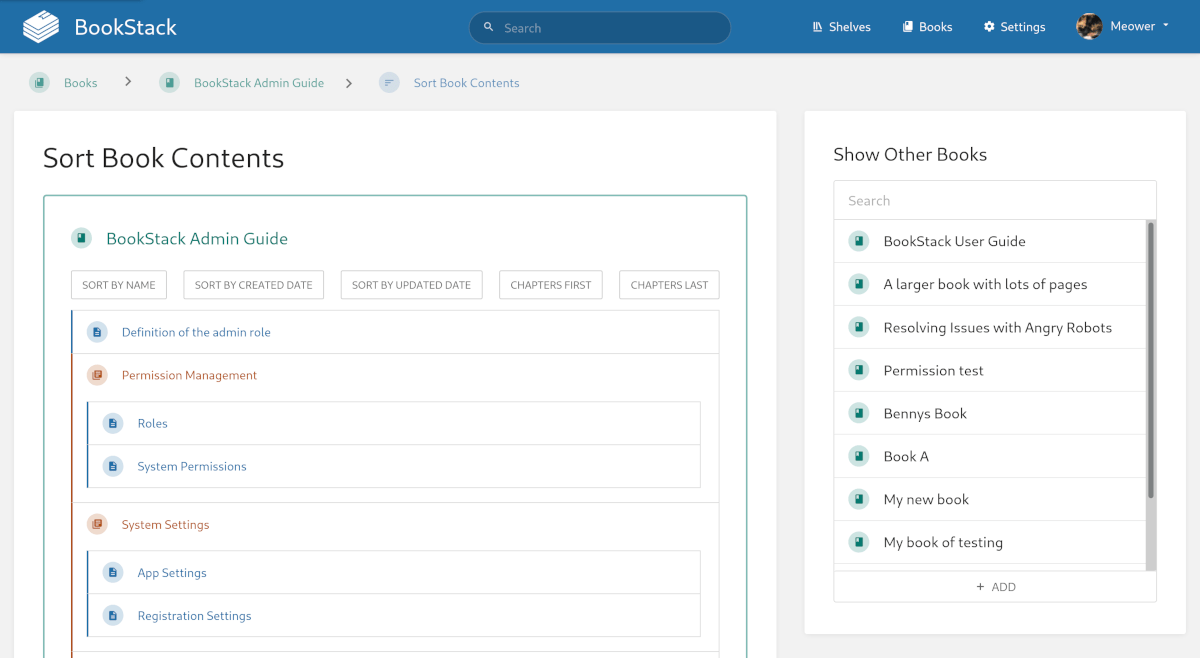Sort contents by created date
Image resolution: width=1200 pixels, height=658 pixels.
(254, 285)
